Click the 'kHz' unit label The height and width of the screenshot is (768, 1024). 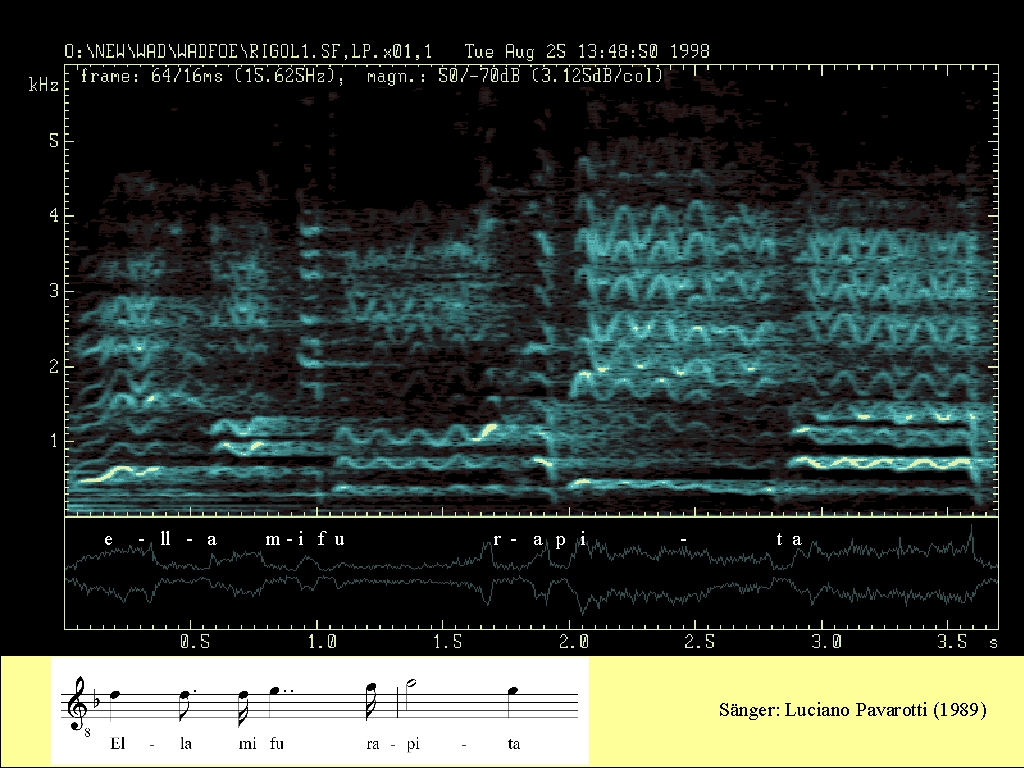coord(45,86)
